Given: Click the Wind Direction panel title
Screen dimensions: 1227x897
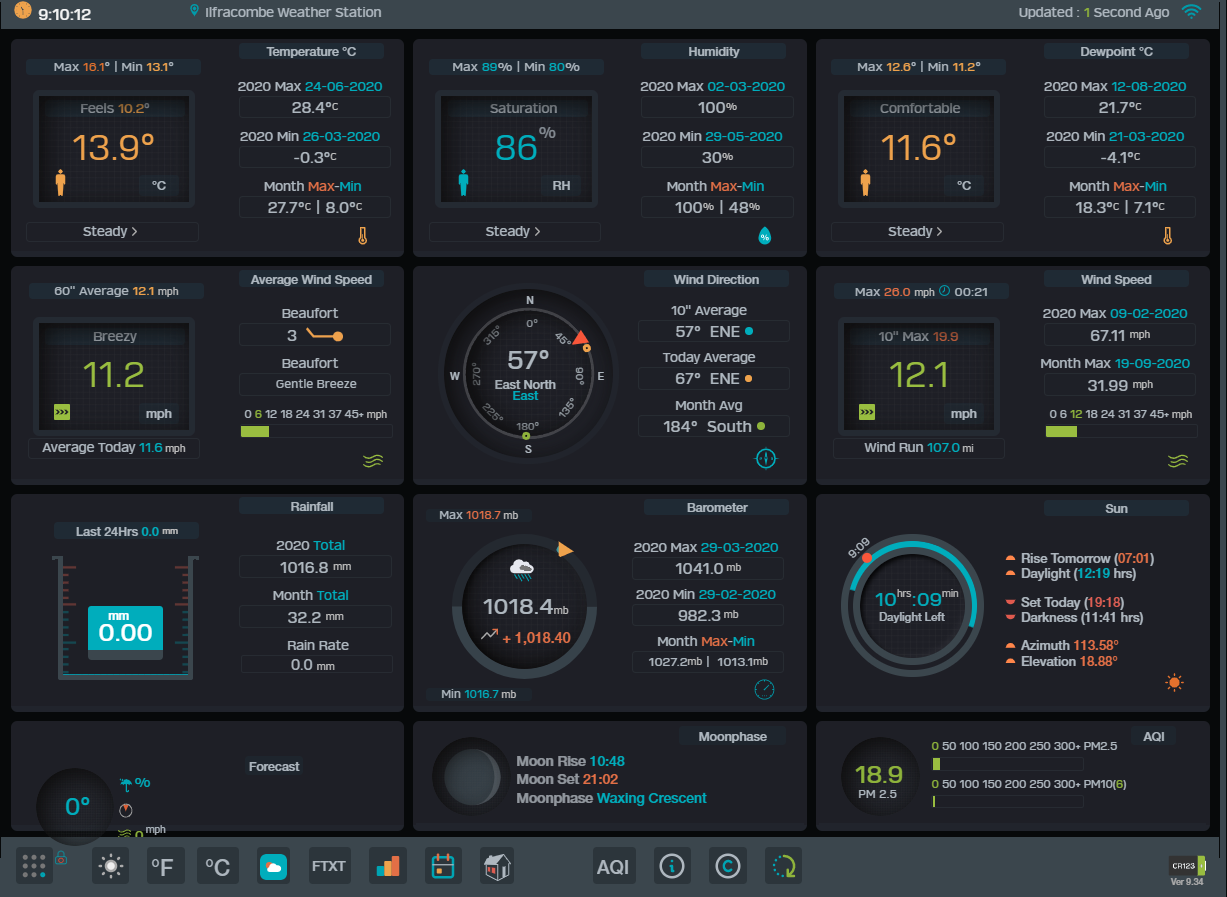Looking at the screenshot, I should coord(716,280).
